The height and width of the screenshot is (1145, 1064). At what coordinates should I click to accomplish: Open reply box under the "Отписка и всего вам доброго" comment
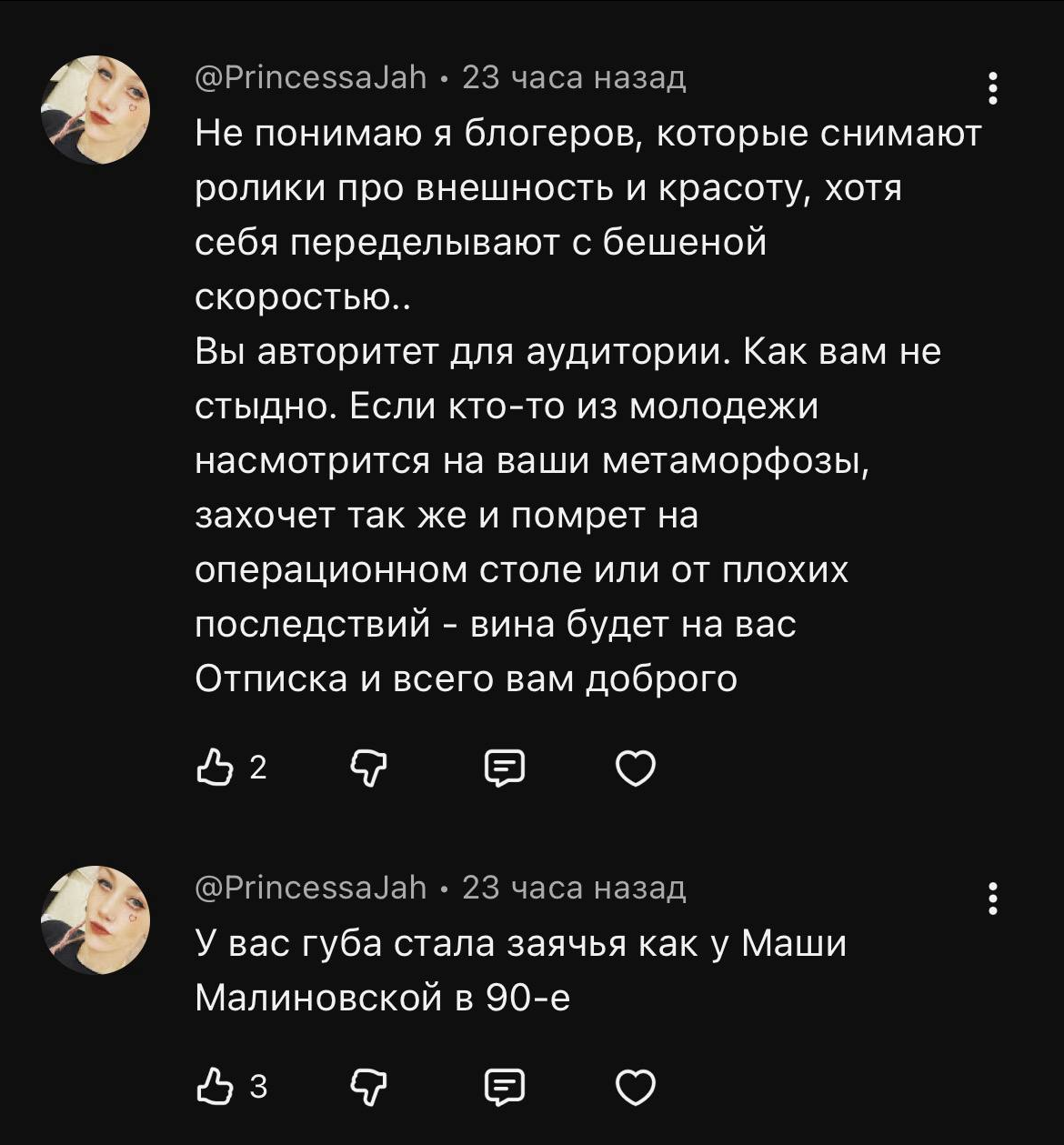pyautogui.click(x=504, y=769)
